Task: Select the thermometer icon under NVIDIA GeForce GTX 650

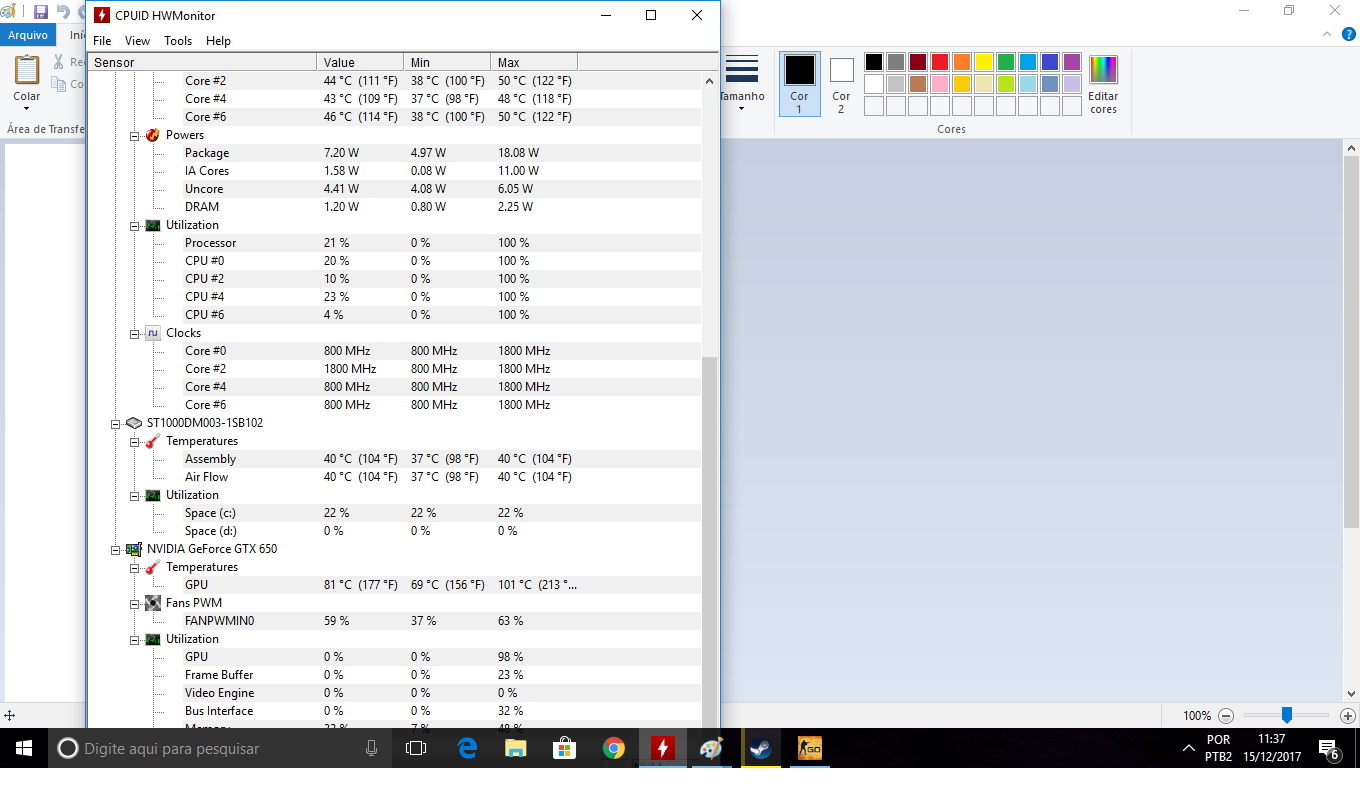Action: click(152, 567)
